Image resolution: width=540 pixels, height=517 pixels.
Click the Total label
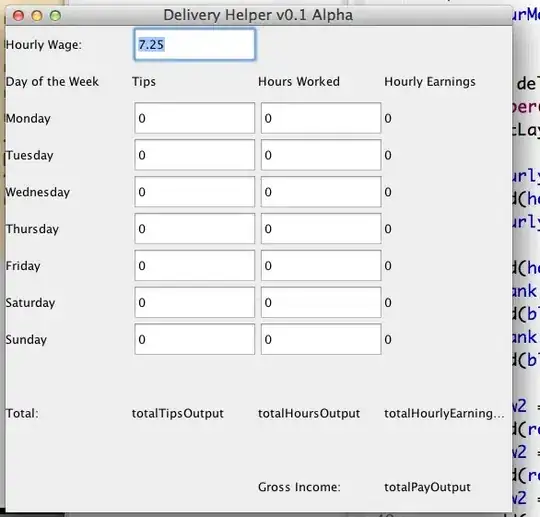point(22,413)
